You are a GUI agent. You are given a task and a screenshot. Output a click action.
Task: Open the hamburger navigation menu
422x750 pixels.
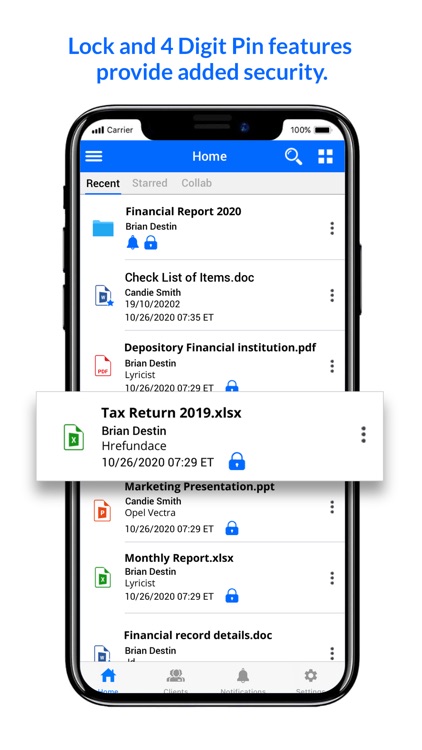pos(94,156)
